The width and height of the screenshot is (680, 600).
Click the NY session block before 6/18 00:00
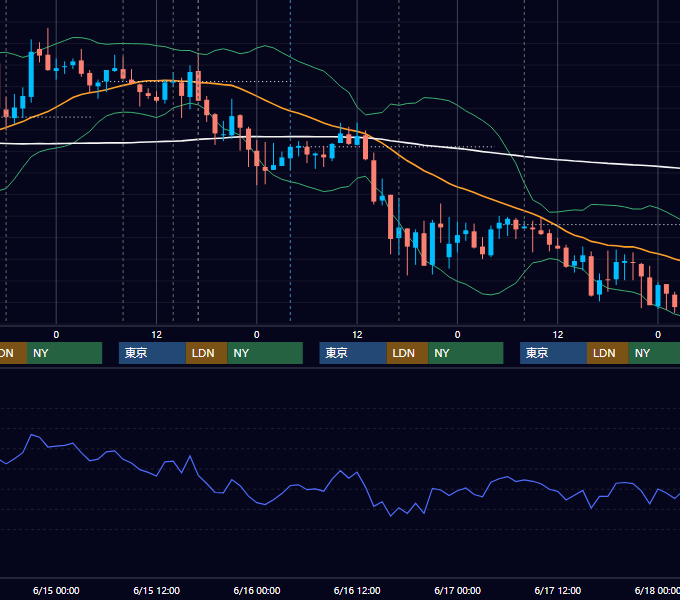(x=654, y=353)
